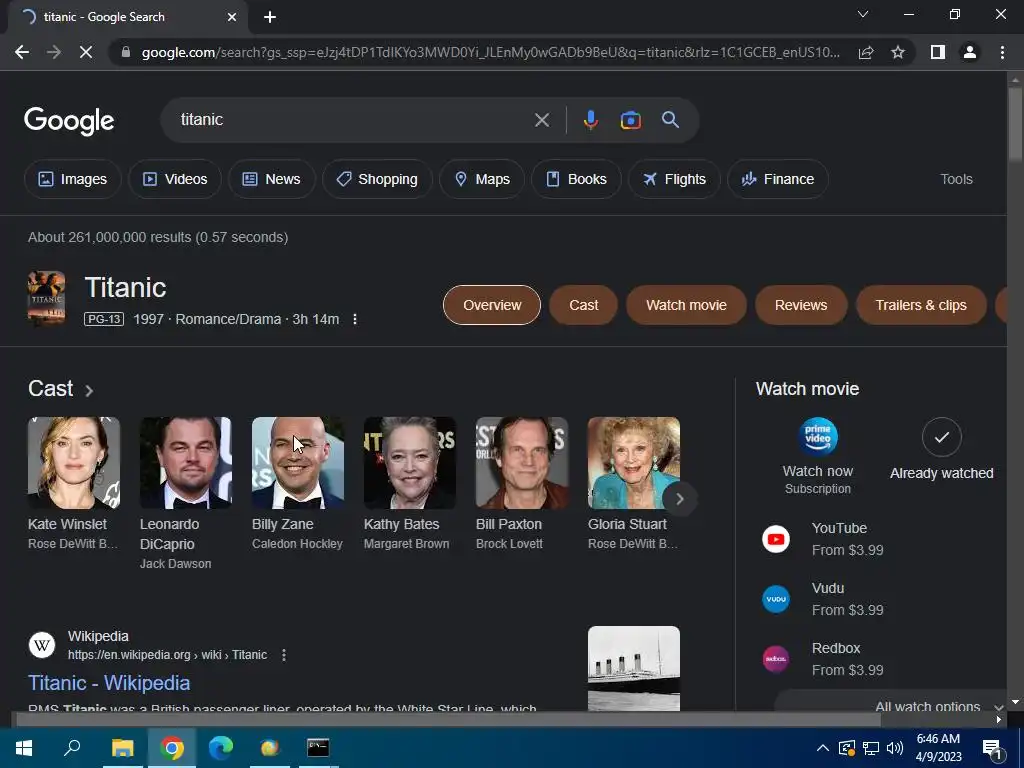The image size is (1024, 768).
Task: Share this page from address bar
Action: [x=866, y=52]
